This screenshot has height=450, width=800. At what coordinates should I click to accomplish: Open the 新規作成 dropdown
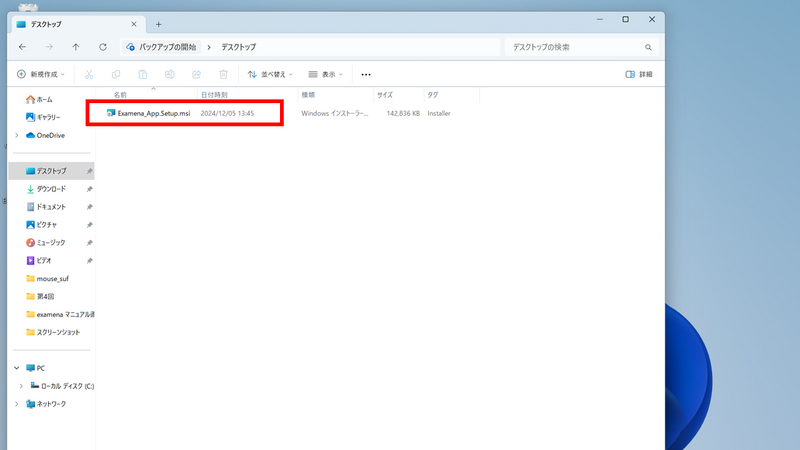click(x=41, y=74)
